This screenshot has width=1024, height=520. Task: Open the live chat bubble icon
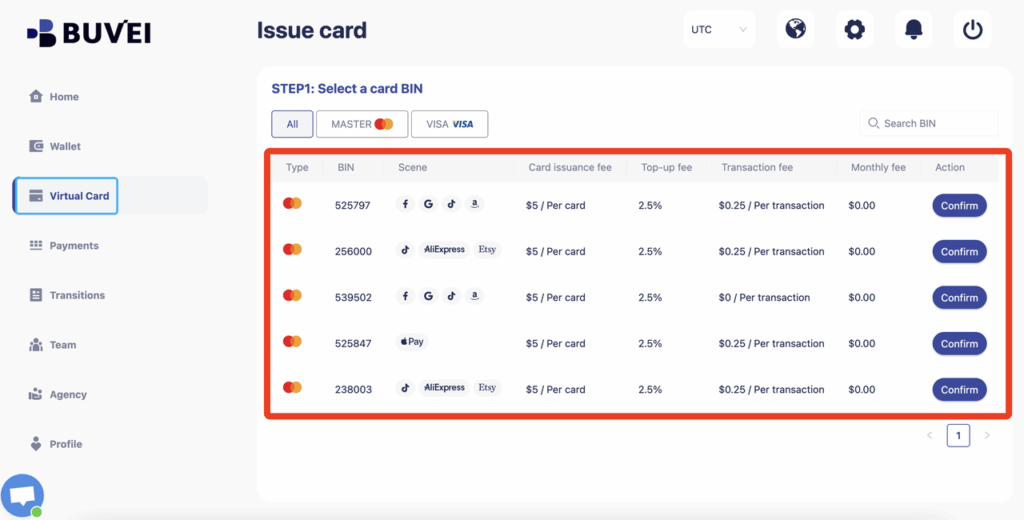click(22, 496)
